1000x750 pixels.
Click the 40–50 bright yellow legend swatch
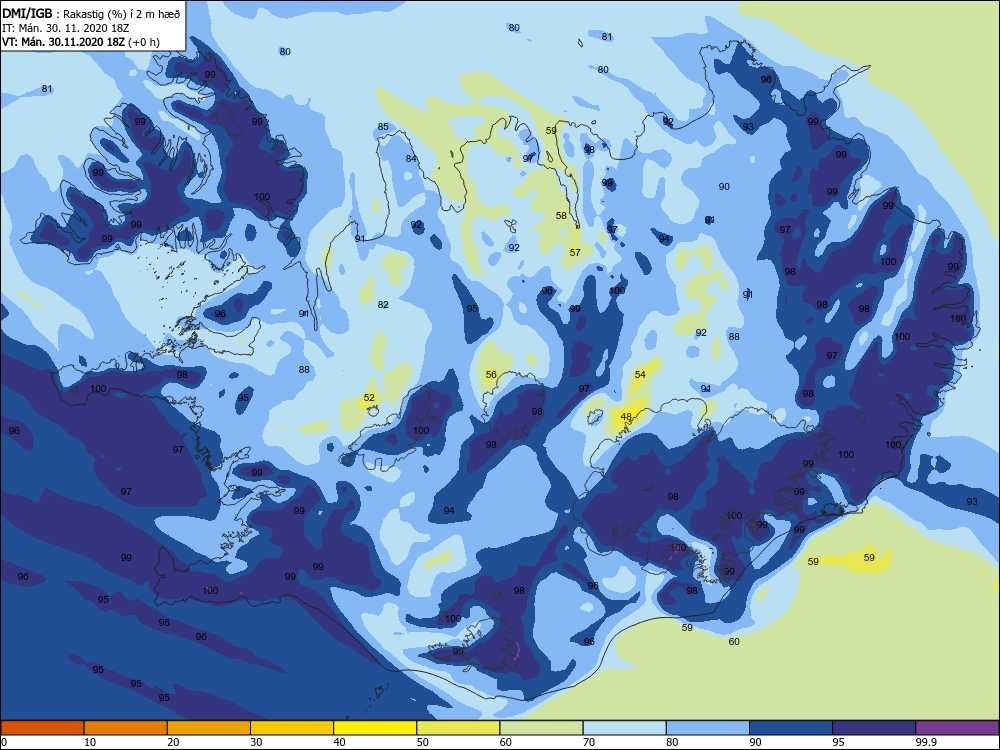(x=375, y=728)
